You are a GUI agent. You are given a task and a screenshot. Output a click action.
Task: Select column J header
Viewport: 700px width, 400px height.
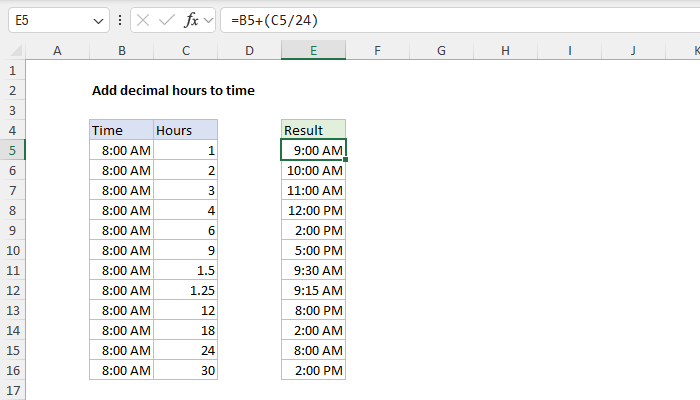point(633,50)
